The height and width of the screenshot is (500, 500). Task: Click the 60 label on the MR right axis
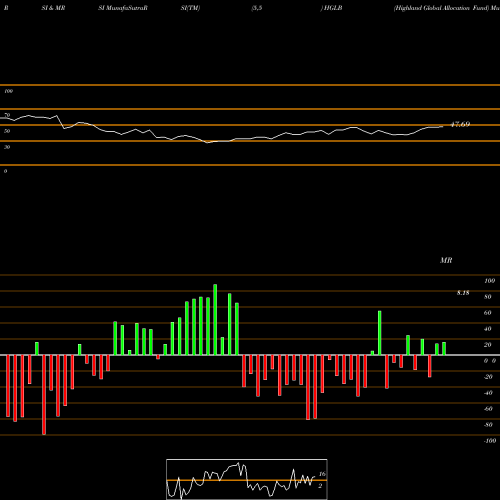pyautogui.click(x=488, y=313)
